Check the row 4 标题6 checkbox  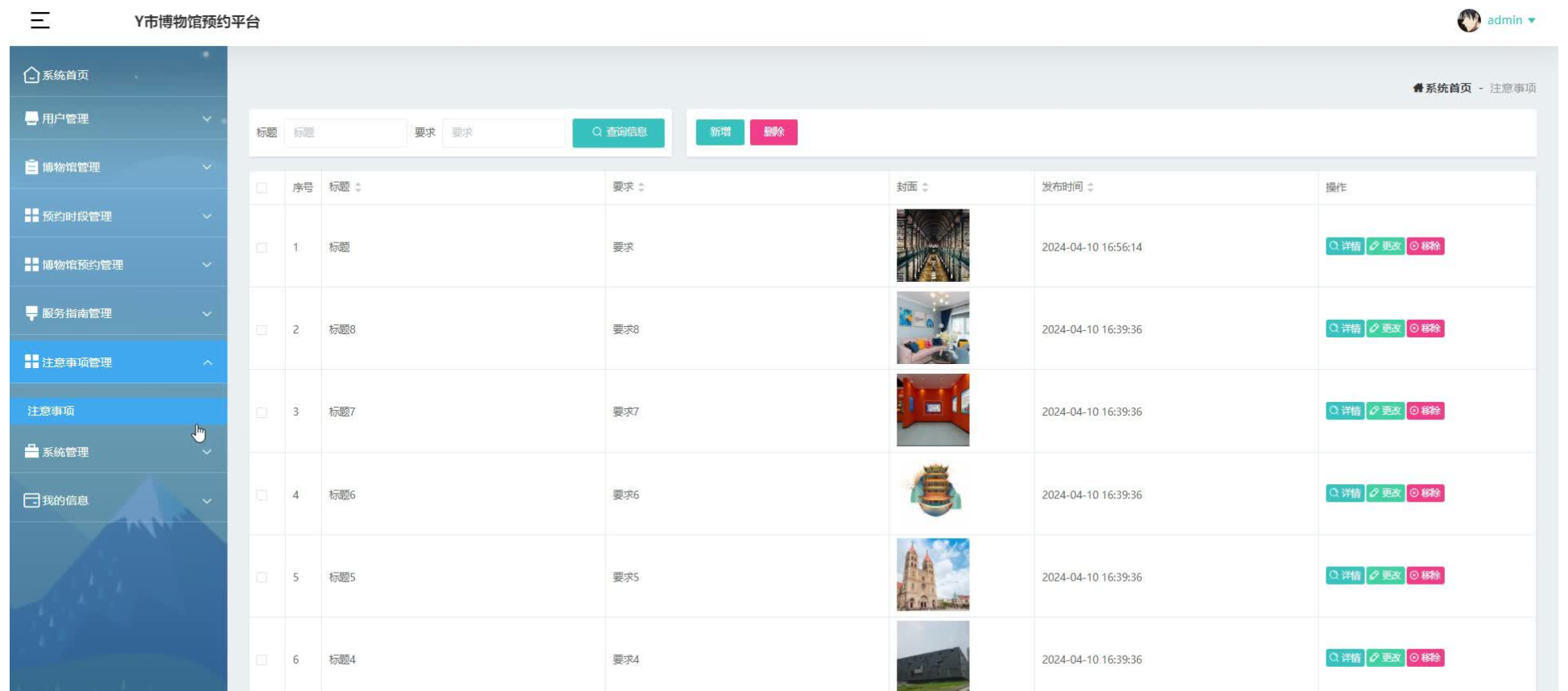[262, 495]
